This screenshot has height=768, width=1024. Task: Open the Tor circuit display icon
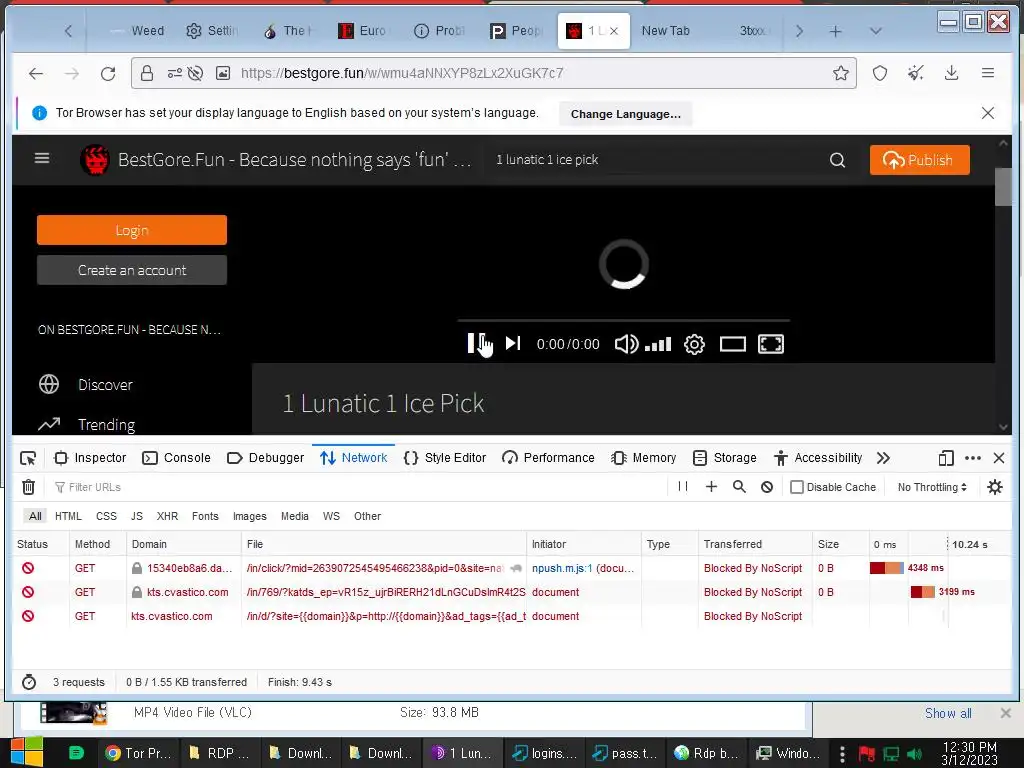coord(175,73)
